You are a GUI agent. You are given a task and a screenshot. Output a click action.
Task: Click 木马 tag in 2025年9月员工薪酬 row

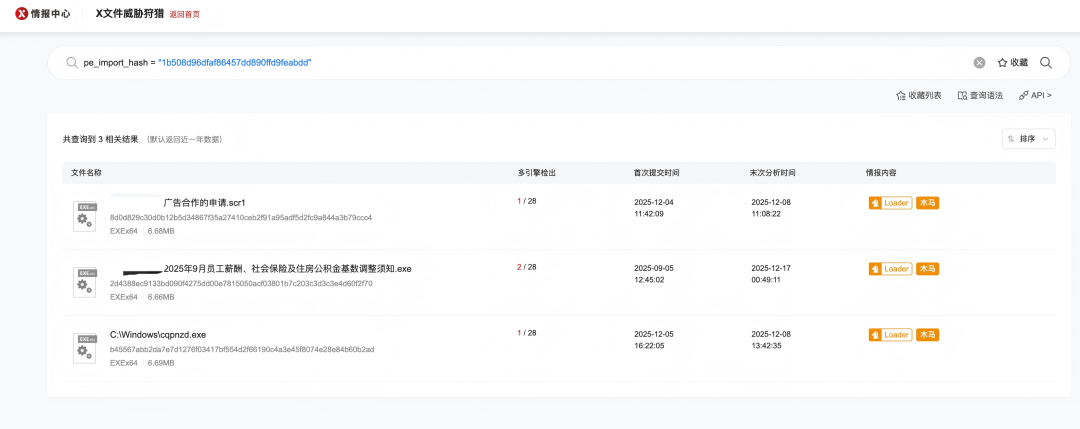coord(928,269)
